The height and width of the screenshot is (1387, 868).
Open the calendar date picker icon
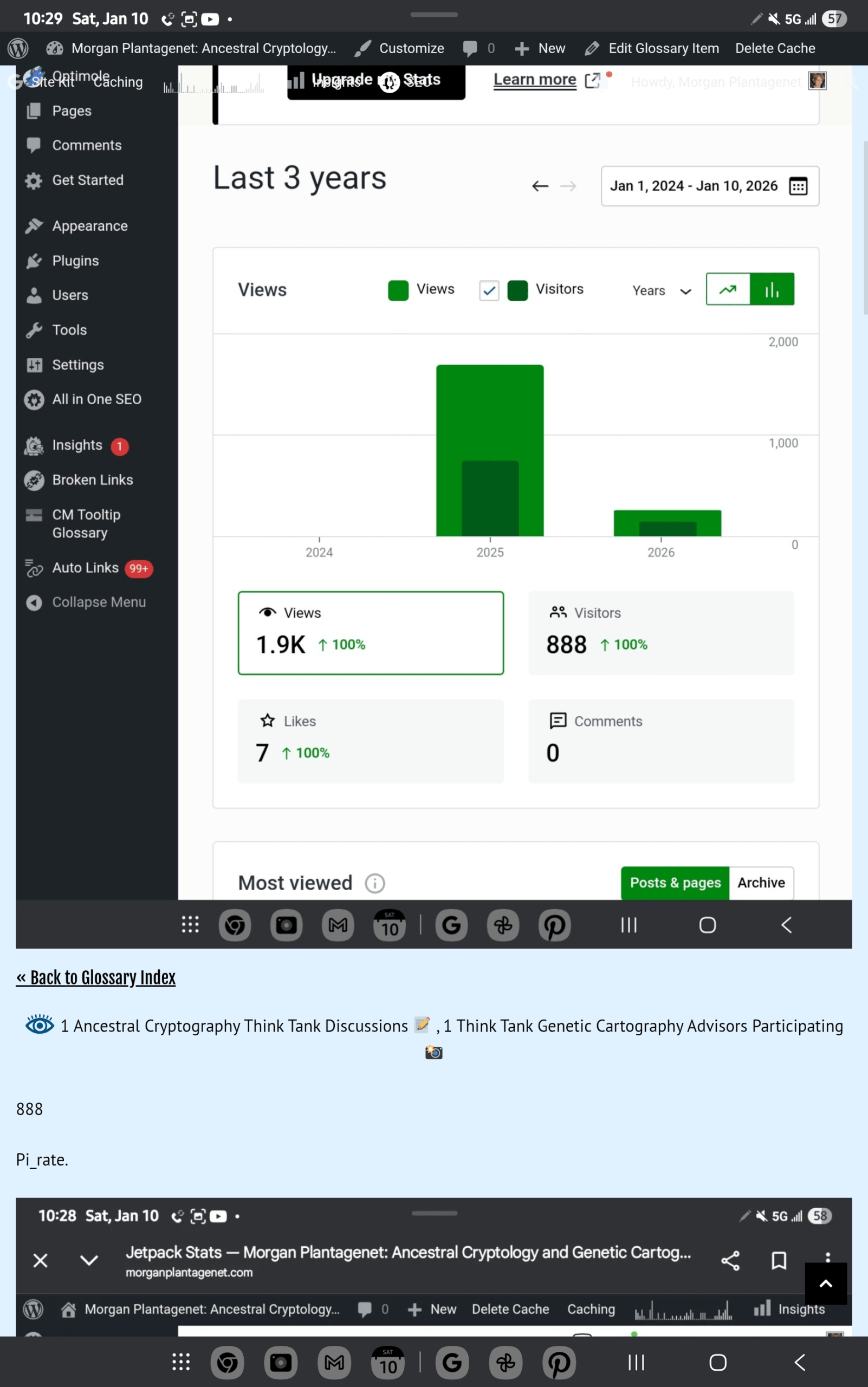point(798,186)
